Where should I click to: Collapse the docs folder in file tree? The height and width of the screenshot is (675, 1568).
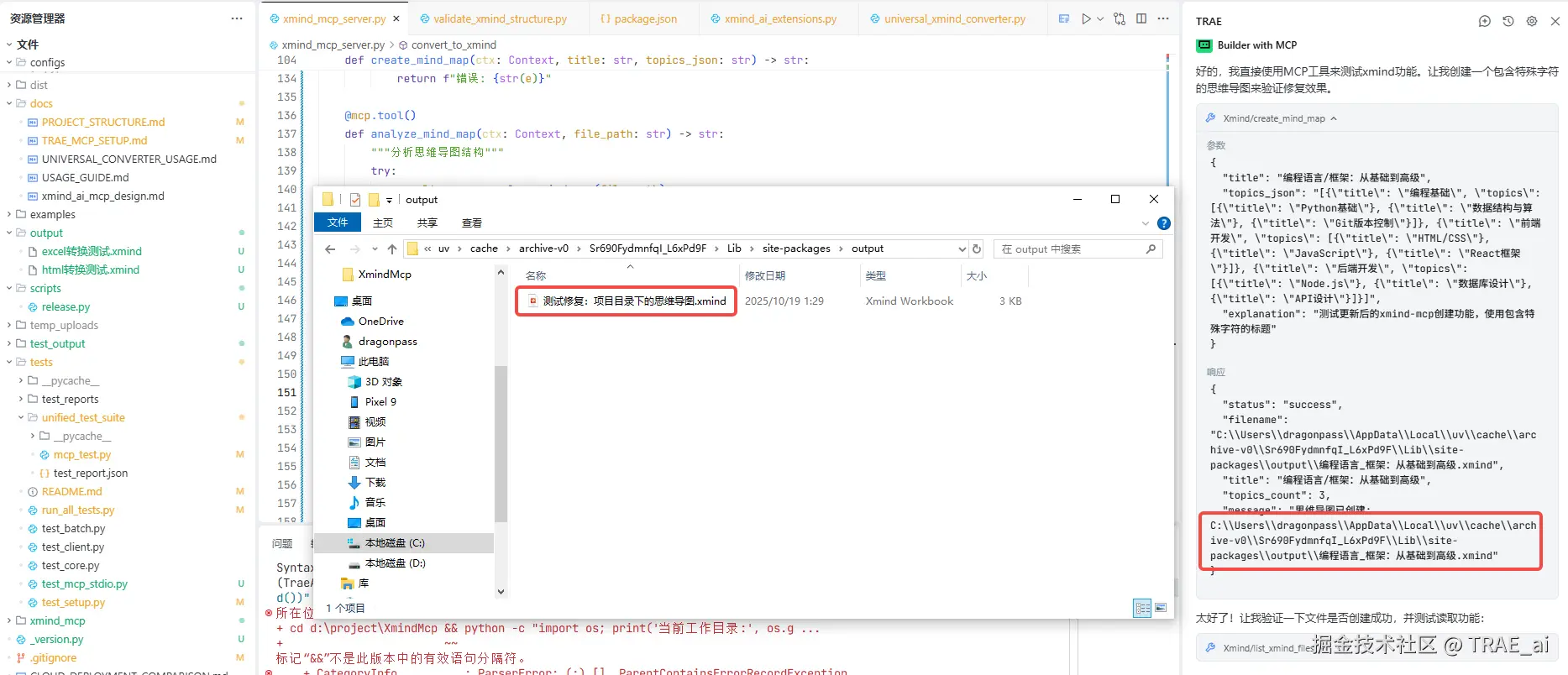pyautogui.click(x=9, y=103)
